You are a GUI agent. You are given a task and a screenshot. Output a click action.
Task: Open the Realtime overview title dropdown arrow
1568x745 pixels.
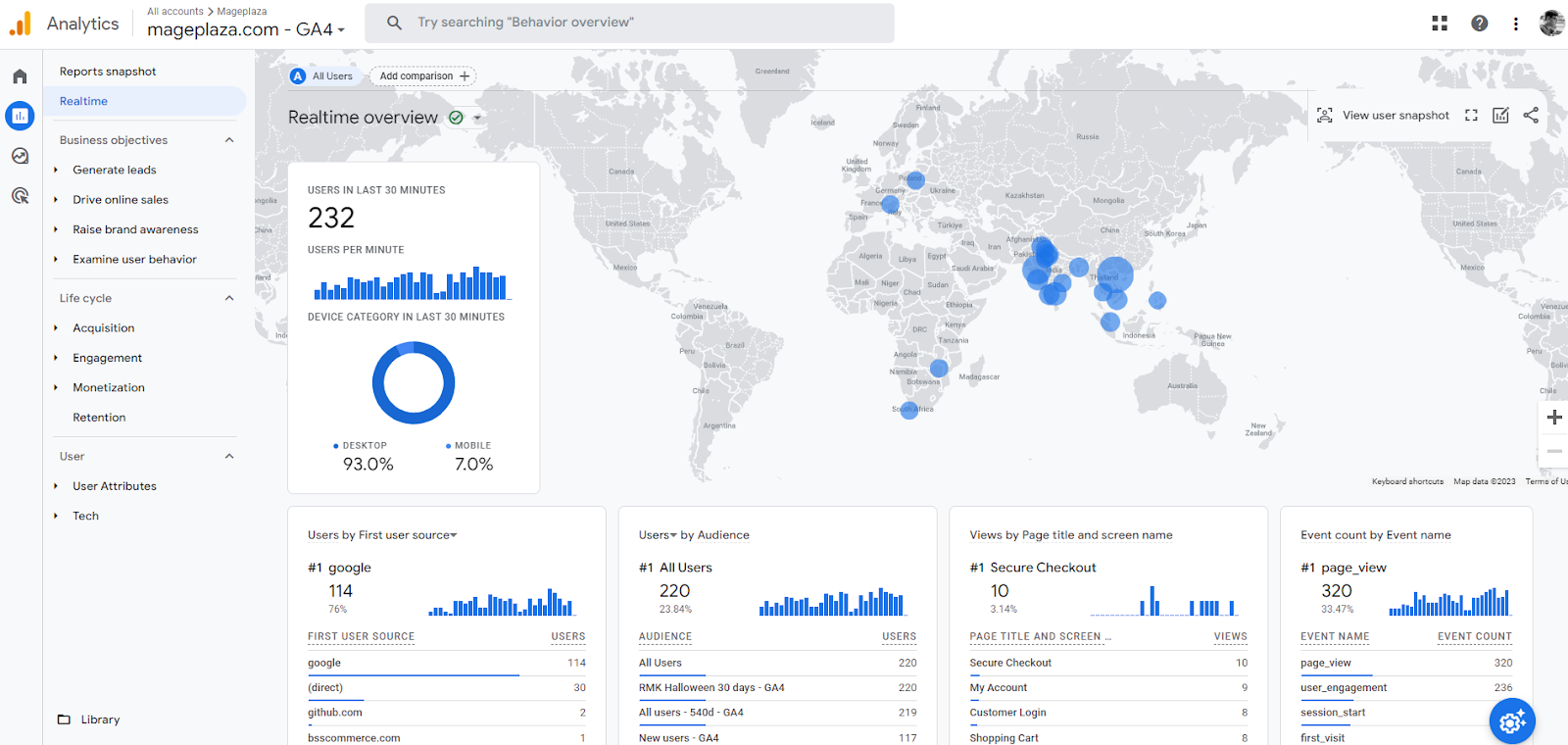click(477, 118)
